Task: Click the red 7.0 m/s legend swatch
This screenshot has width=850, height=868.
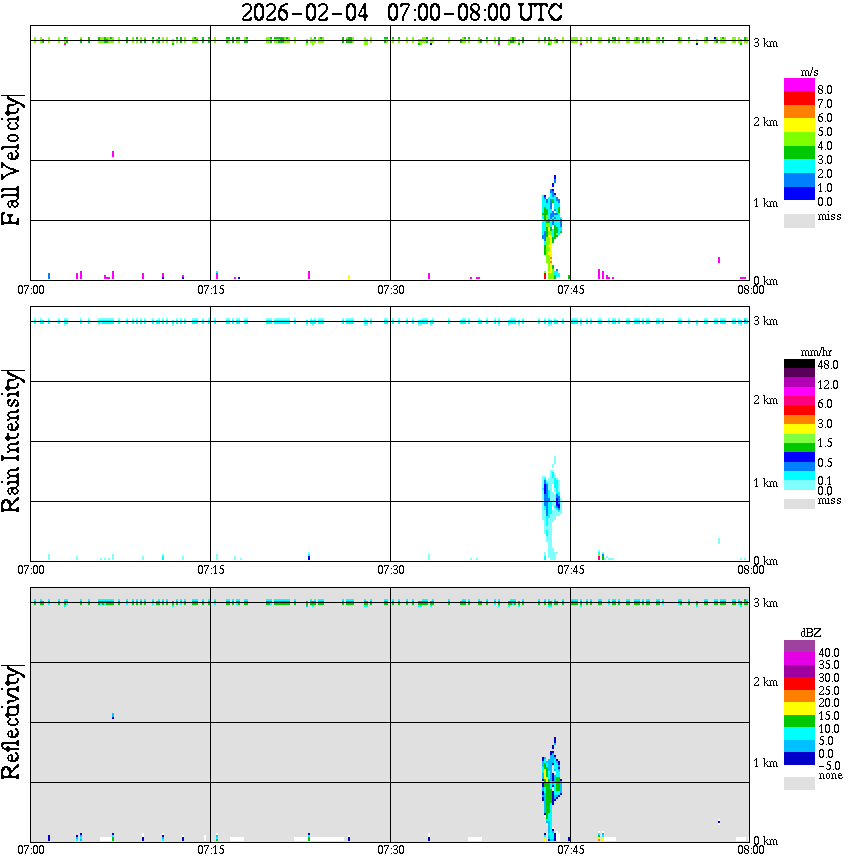Action: point(799,99)
